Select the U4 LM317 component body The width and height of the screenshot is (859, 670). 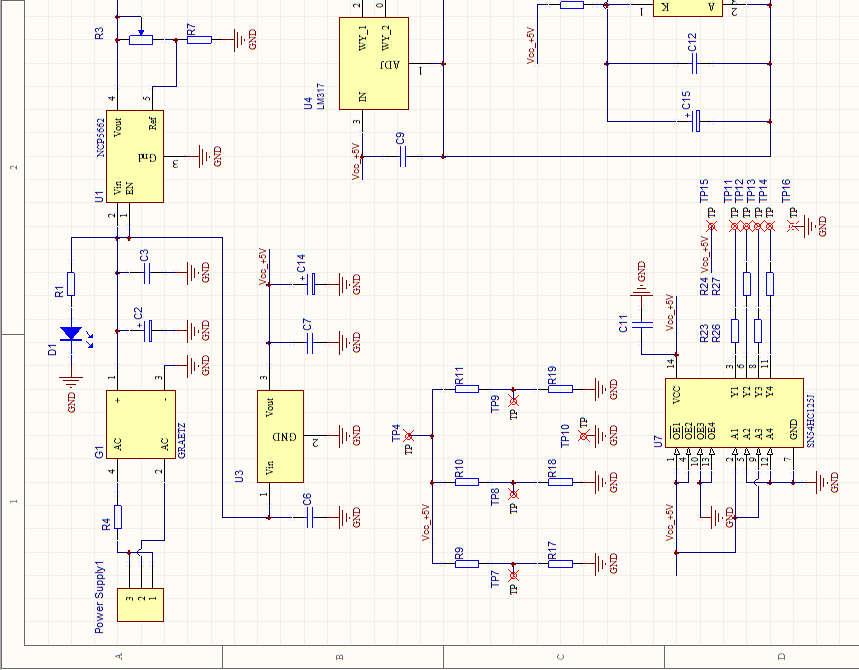(x=374, y=64)
